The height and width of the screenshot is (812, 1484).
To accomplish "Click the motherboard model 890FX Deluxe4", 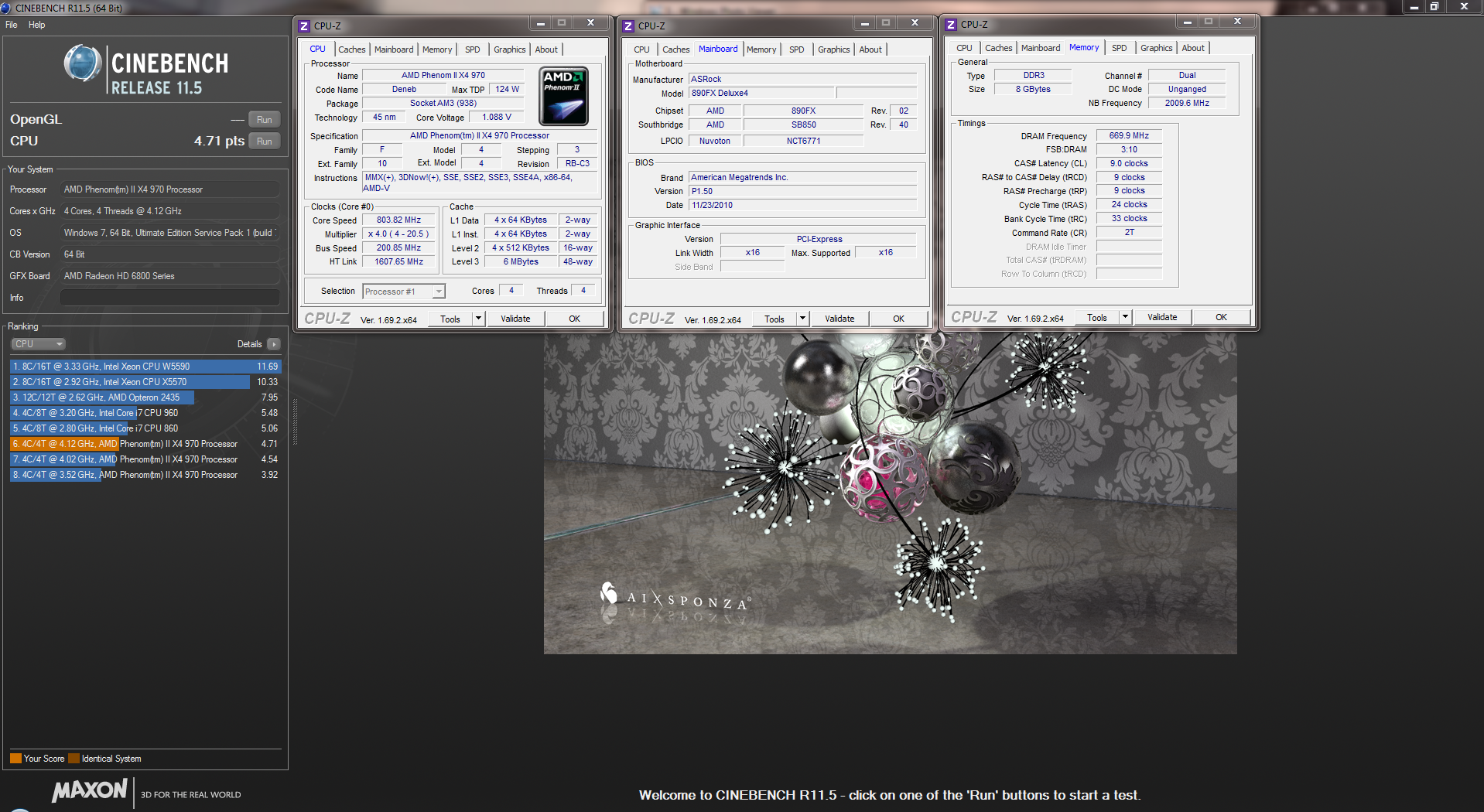I will 762,93.
